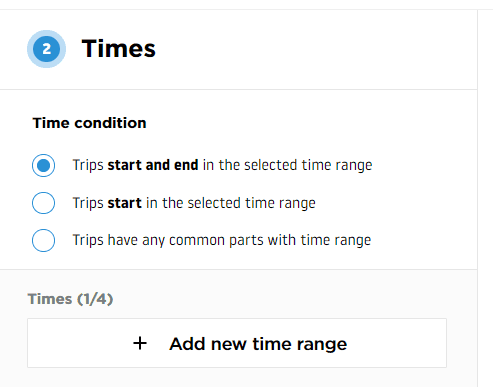Image resolution: width=493 pixels, height=387 pixels.
Task: Click the 'Trips start in the selected time range' label
Action: 194,203
